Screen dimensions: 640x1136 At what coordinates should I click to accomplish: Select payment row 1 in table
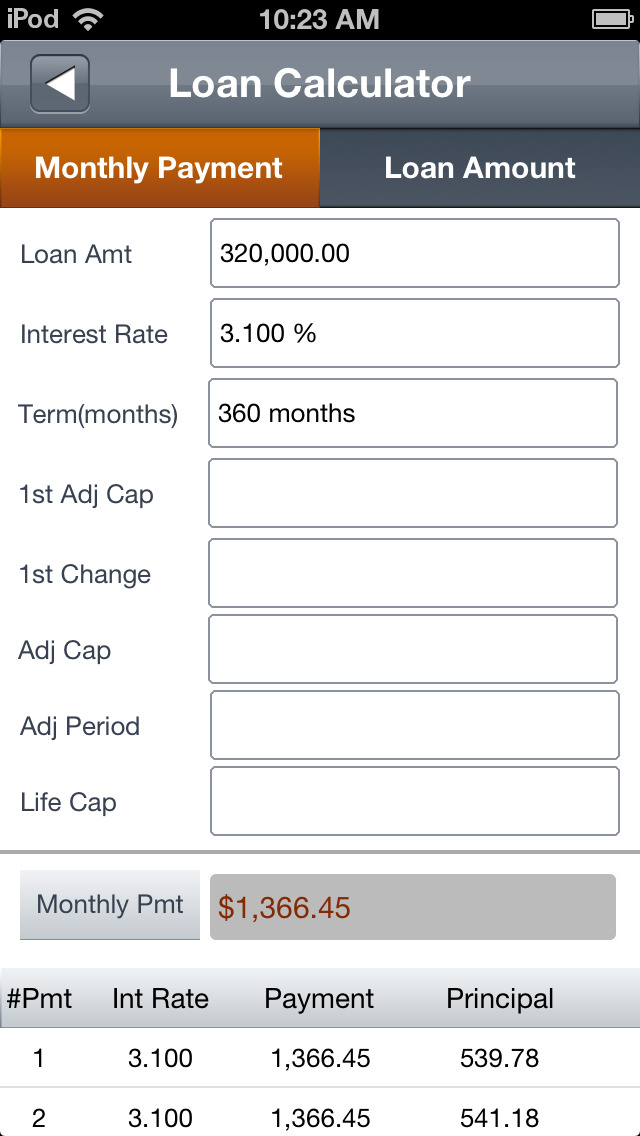(x=320, y=1058)
